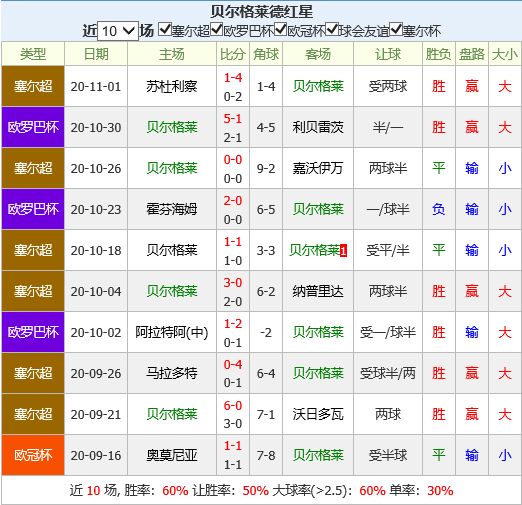Disable the 球会友谊 checkbox
Image resolution: width=522 pixels, height=505 pixels.
tap(332, 29)
